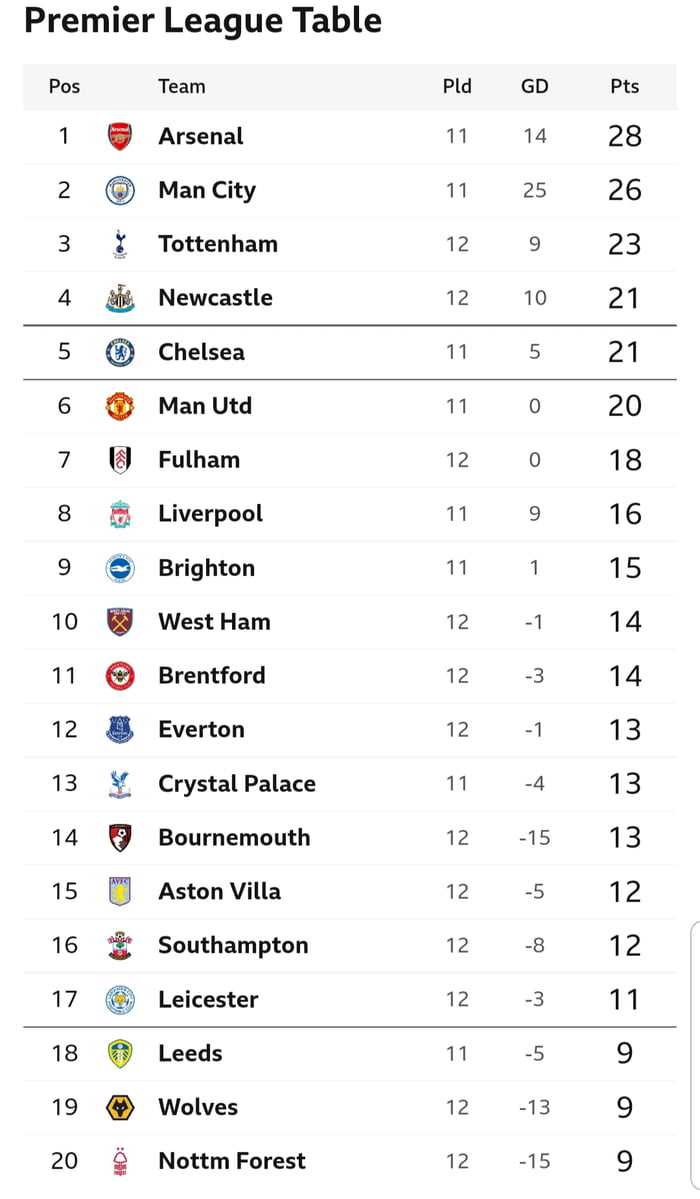
Task: Open the Brighton team page link
Action: pos(206,568)
